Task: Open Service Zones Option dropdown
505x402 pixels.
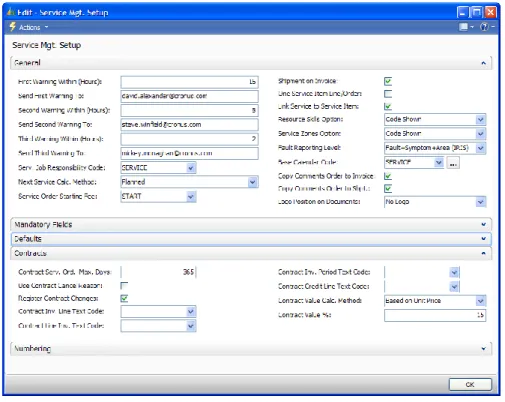Action: [x=480, y=134]
